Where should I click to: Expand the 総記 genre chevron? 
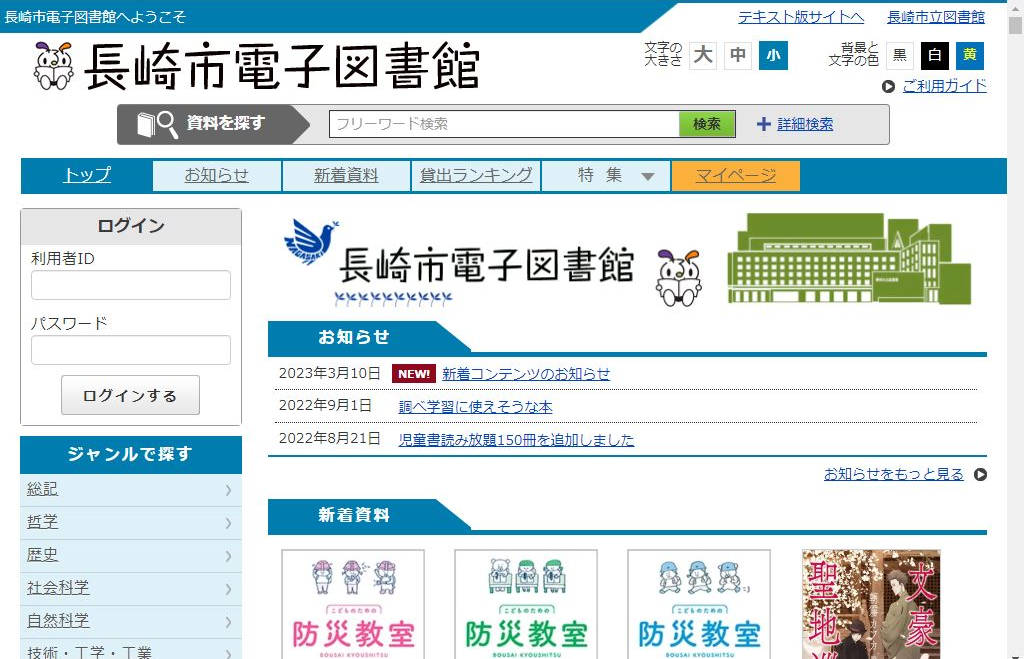pyautogui.click(x=228, y=490)
